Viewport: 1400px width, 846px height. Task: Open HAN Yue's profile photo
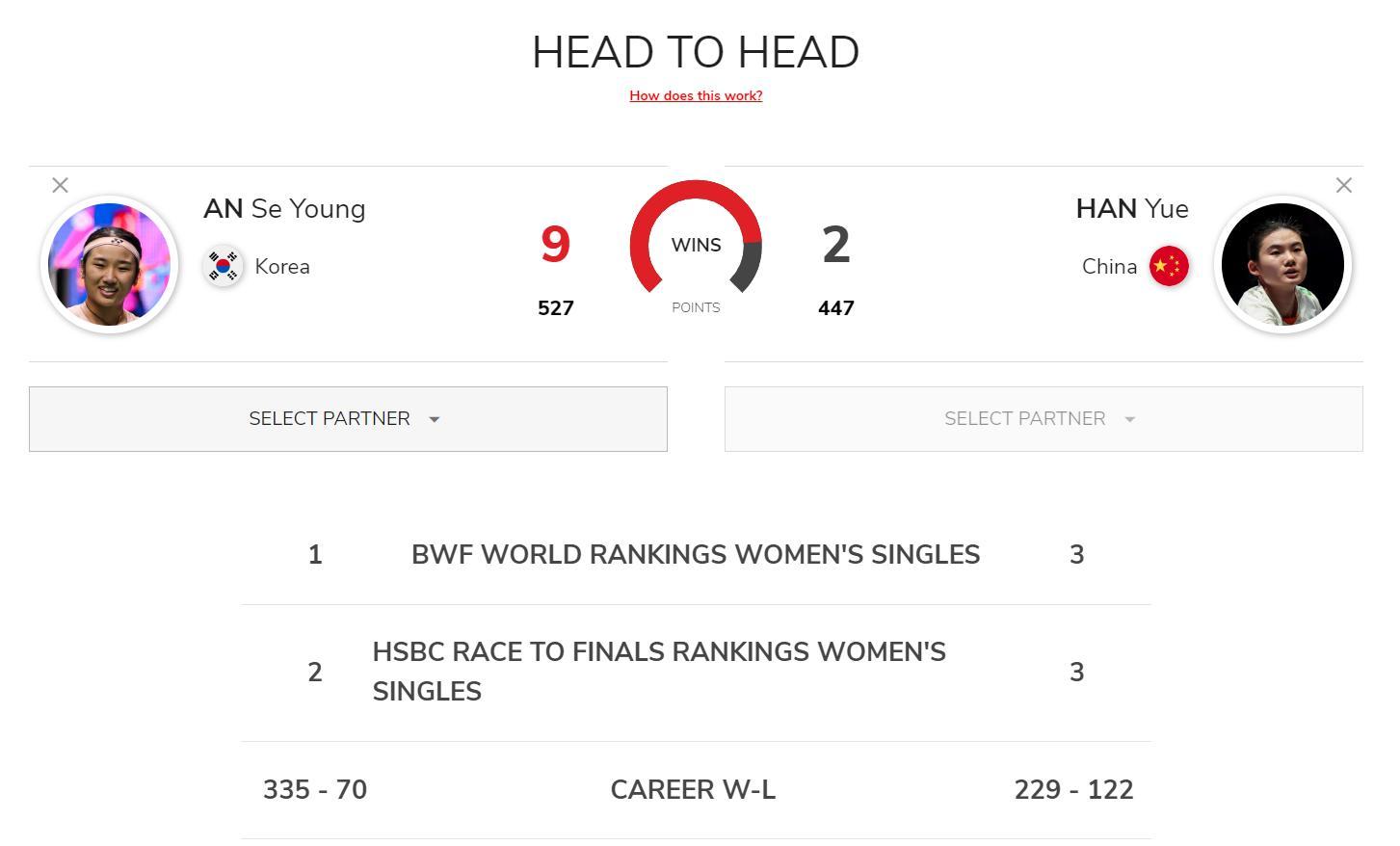pyautogui.click(x=1282, y=264)
